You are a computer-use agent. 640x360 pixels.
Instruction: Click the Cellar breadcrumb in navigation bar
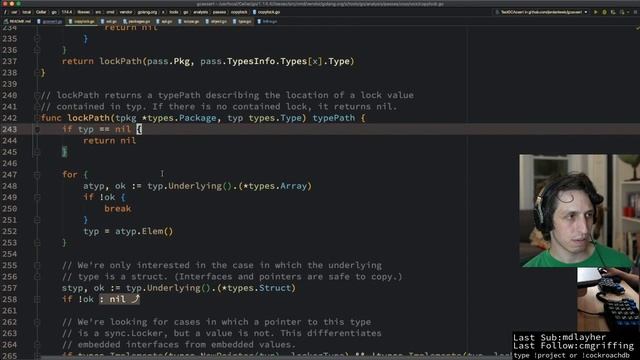click(x=41, y=12)
